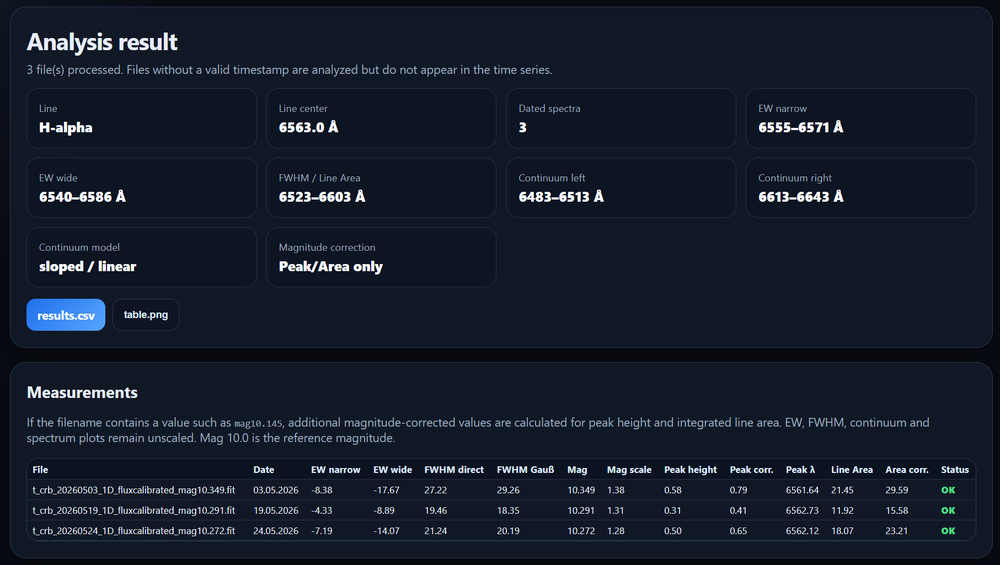Click the File column header
Viewport: 1000px width, 565px height.
pos(40,469)
